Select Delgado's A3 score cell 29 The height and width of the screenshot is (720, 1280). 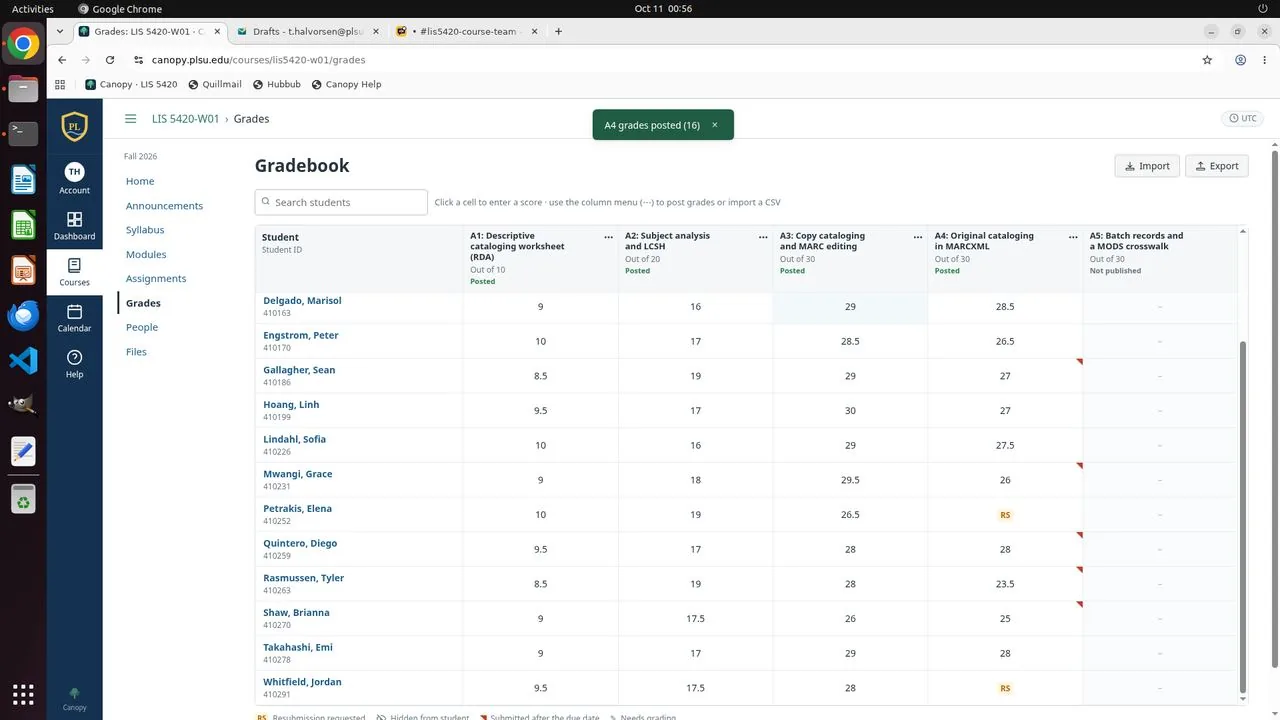coord(850,307)
